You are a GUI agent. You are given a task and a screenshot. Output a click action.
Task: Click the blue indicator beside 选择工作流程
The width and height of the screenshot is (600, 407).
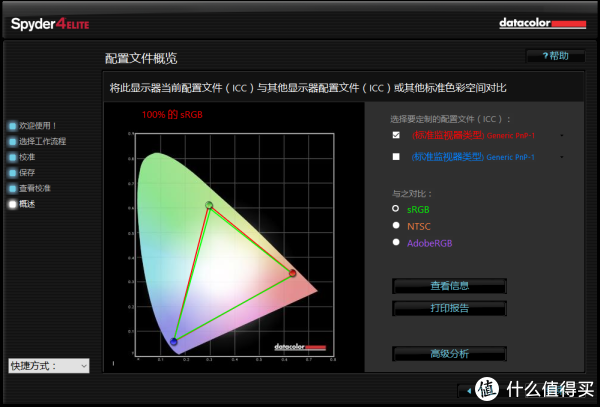click(x=13, y=142)
